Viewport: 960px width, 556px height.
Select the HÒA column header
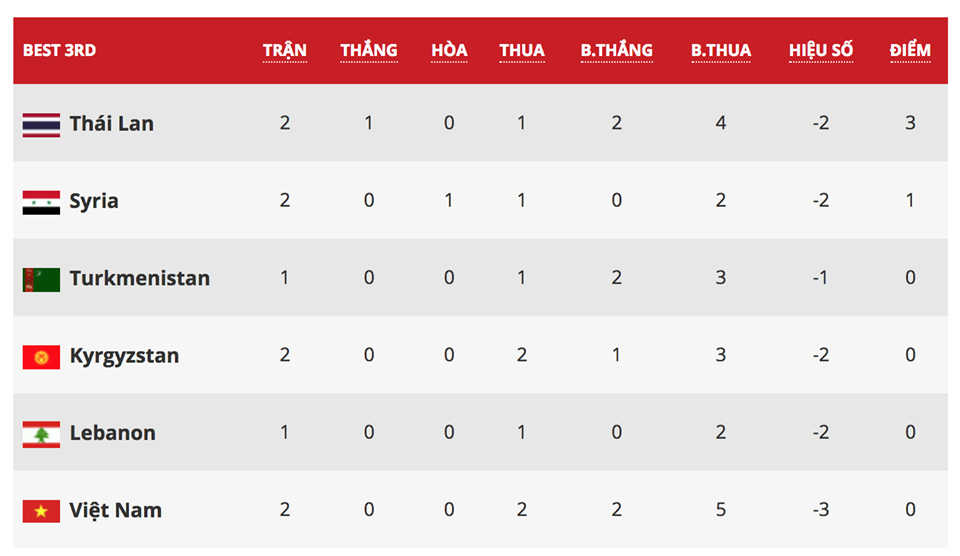[449, 50]
